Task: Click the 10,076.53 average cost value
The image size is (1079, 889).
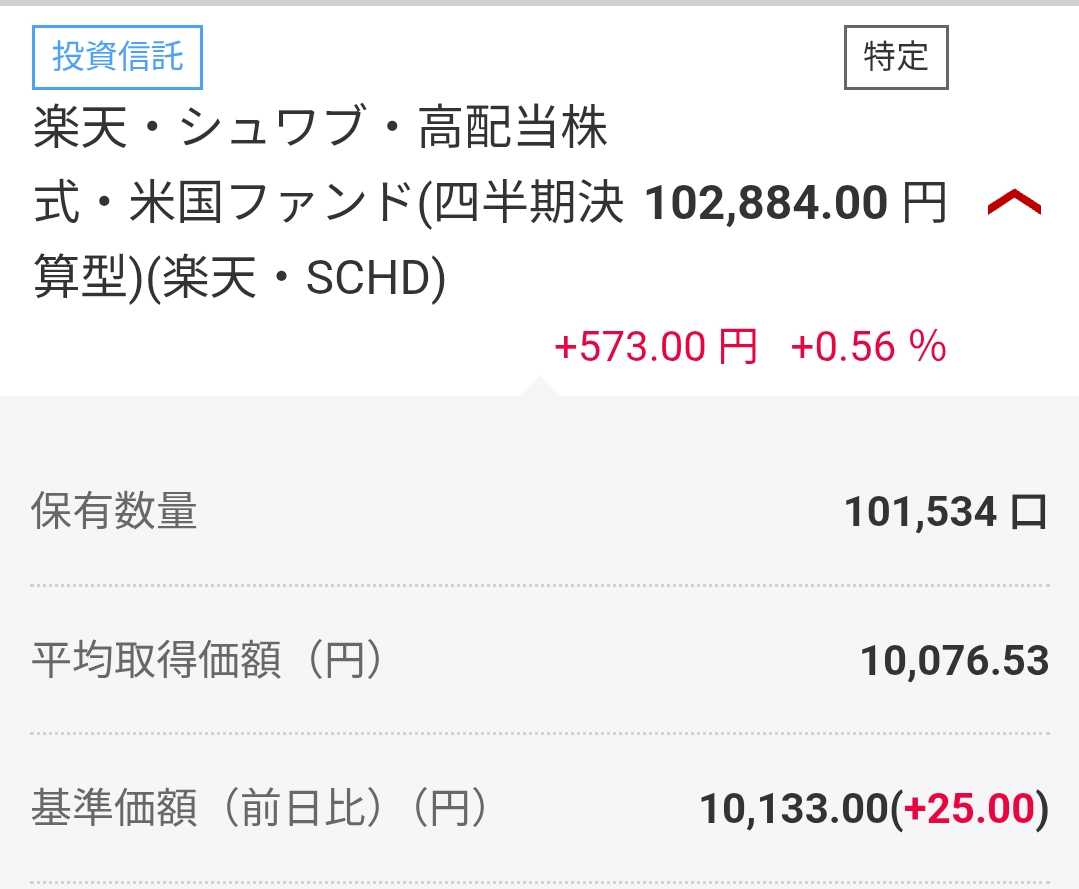Action: tap(954, 661)
